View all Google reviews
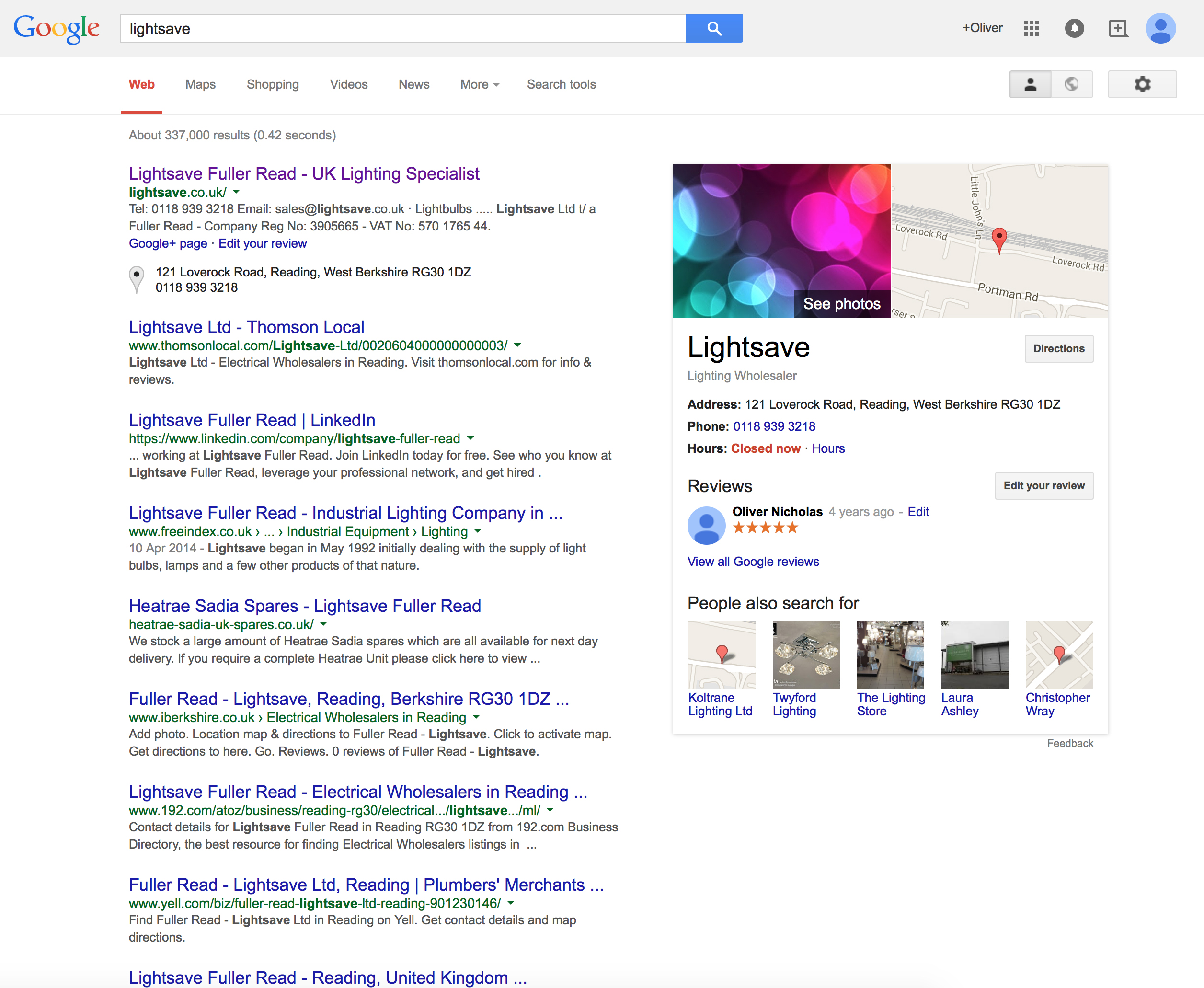The width and height of the screenshot is (1204, 988). tap(753, 562)
